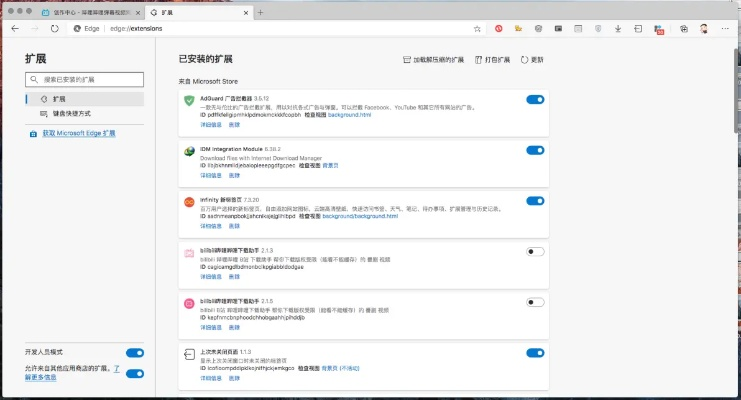Viewport: 741px width, 400px height.
Task: Click the 更新 button
Action: [x=532, y=60]
